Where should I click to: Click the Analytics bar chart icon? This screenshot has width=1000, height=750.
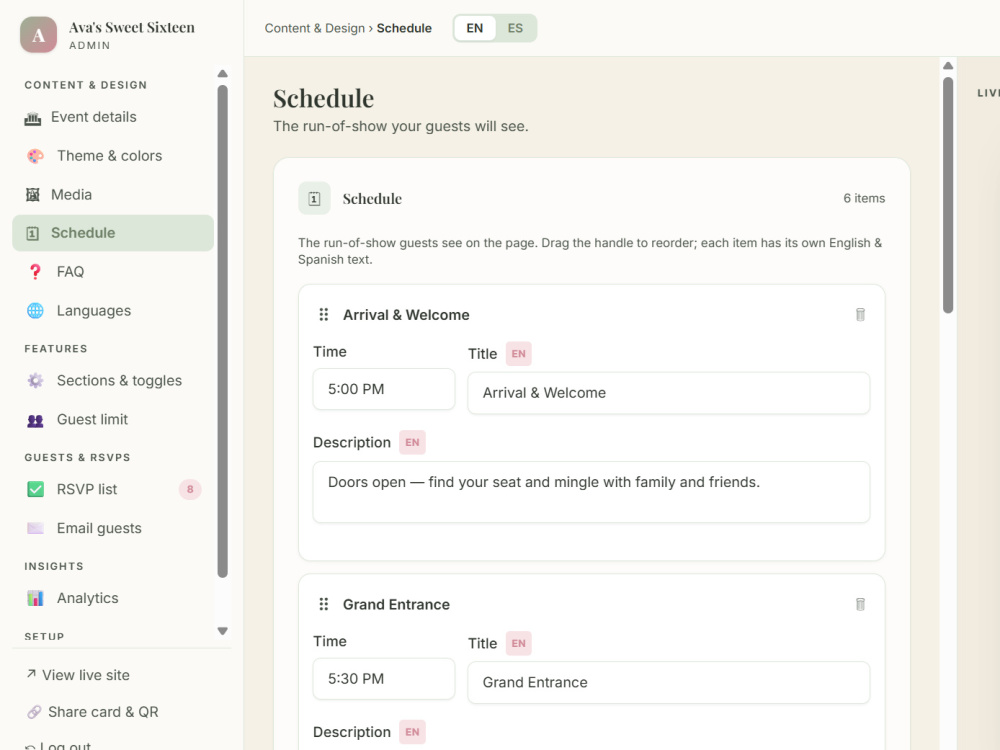[x=35, y=598]
